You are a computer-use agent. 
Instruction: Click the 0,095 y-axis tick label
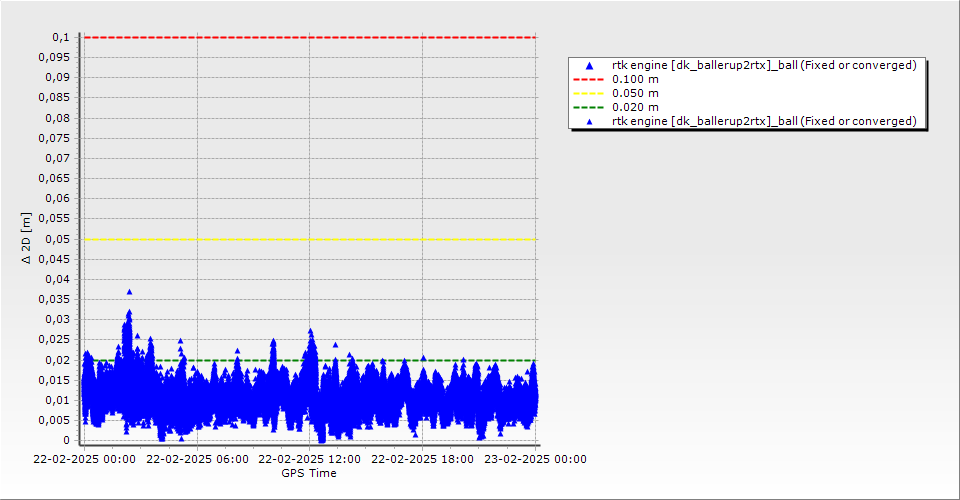click(54, 58)
